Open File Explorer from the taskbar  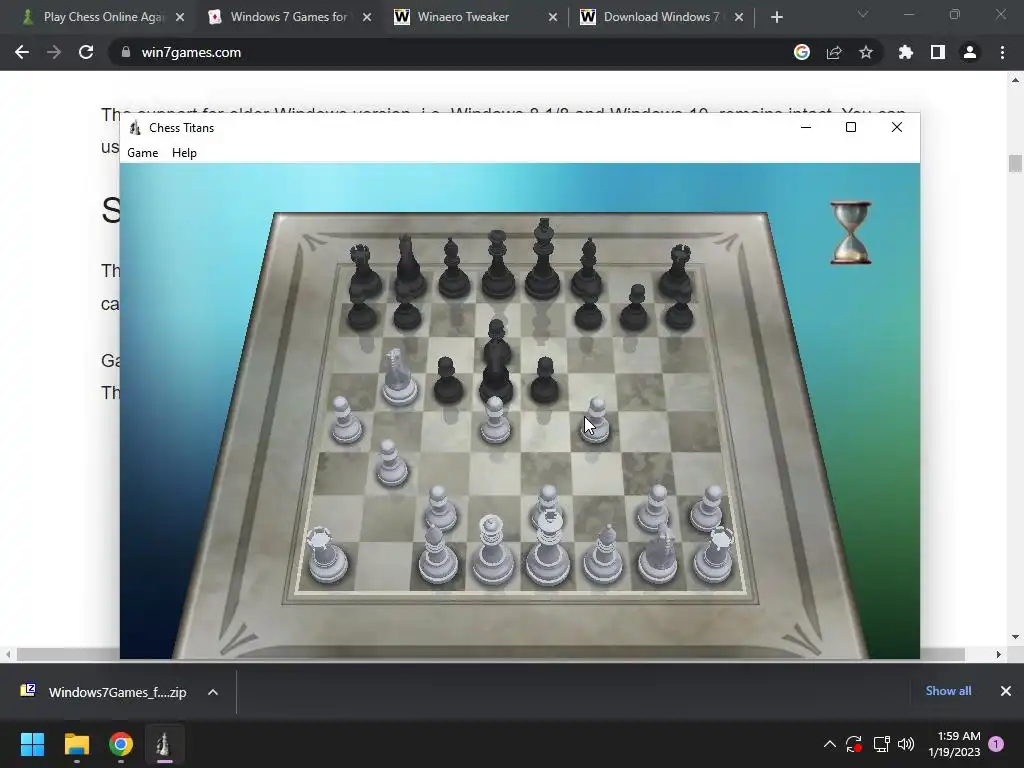click(76, 744)
